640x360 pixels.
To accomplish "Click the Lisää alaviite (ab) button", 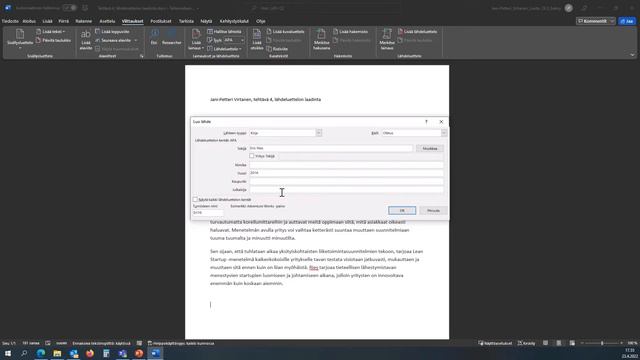I will tap(86, 40).
